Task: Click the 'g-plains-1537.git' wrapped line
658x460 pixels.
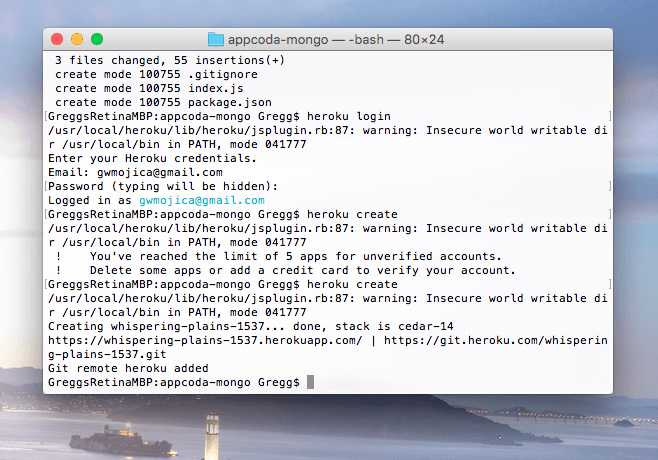Action: point(107,354)
